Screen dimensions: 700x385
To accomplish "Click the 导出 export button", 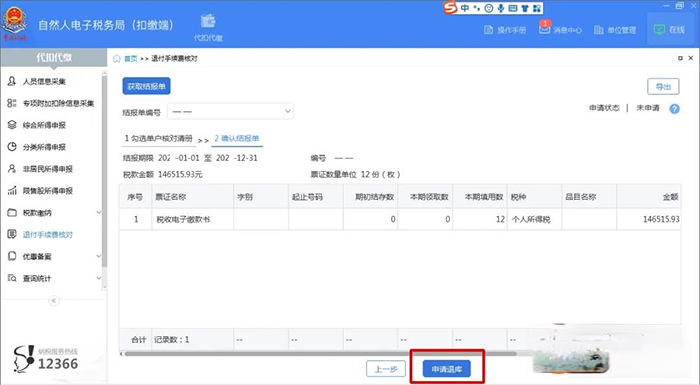I will 663,87.
